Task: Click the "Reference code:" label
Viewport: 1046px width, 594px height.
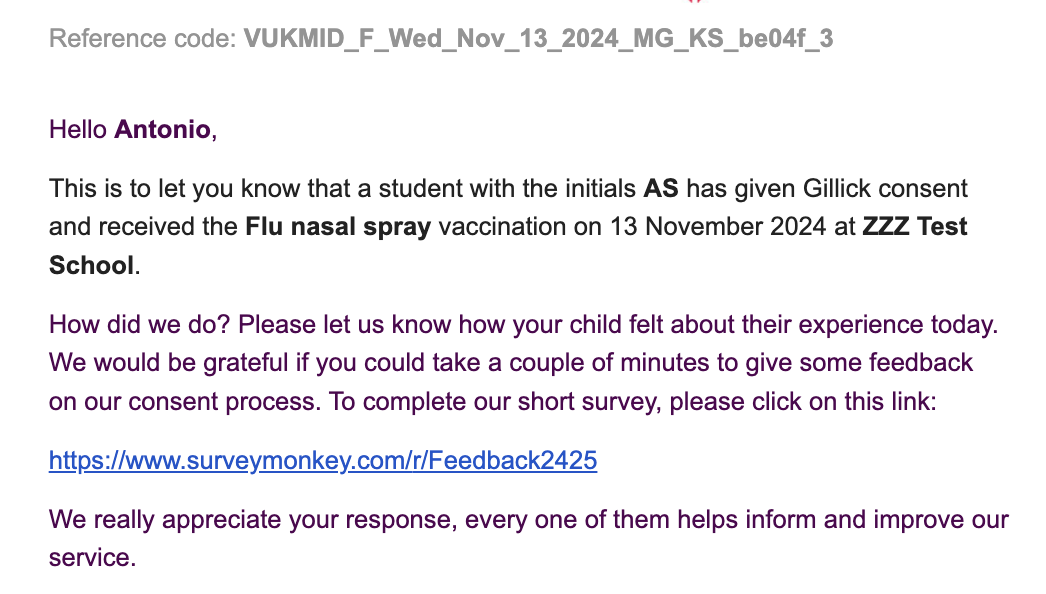Action: coord(142,39)
